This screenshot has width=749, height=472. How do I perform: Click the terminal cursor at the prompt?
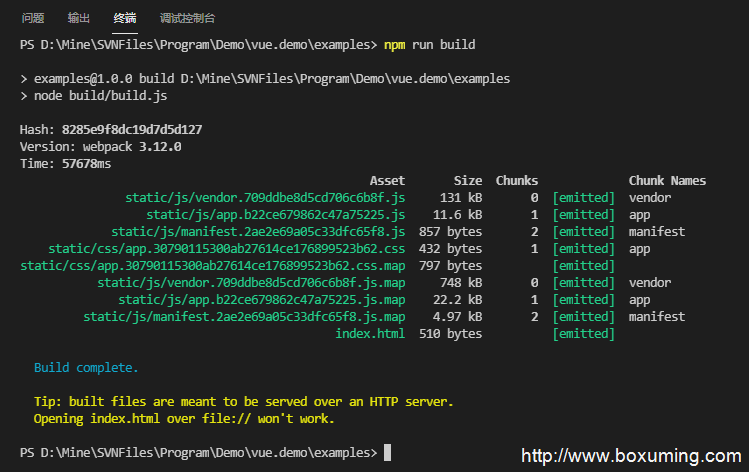pos(387,452)
